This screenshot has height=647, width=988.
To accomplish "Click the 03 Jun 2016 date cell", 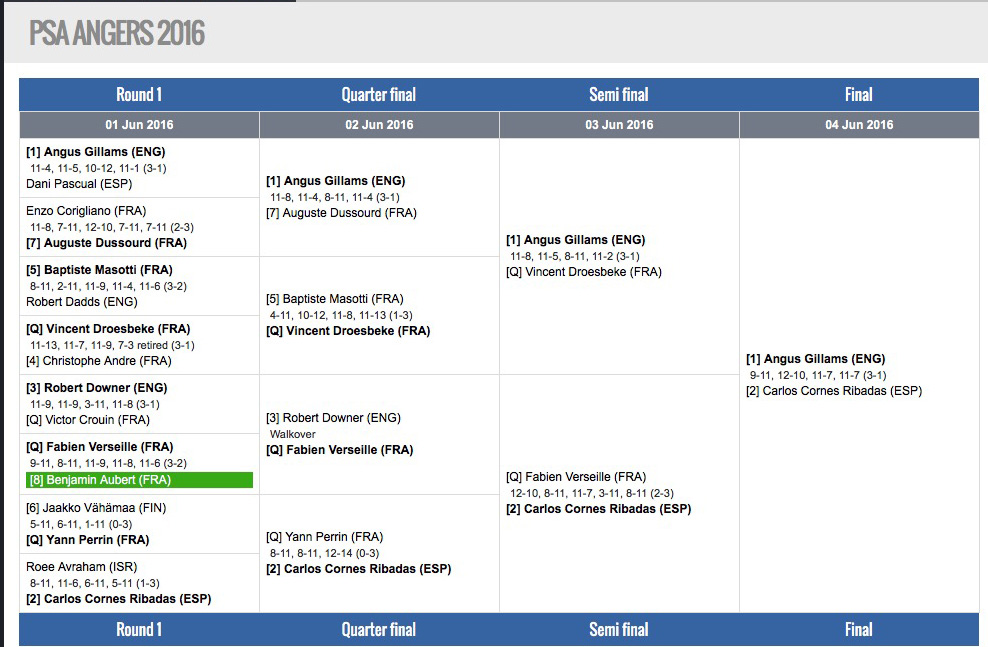I will (x=619, y=125).
